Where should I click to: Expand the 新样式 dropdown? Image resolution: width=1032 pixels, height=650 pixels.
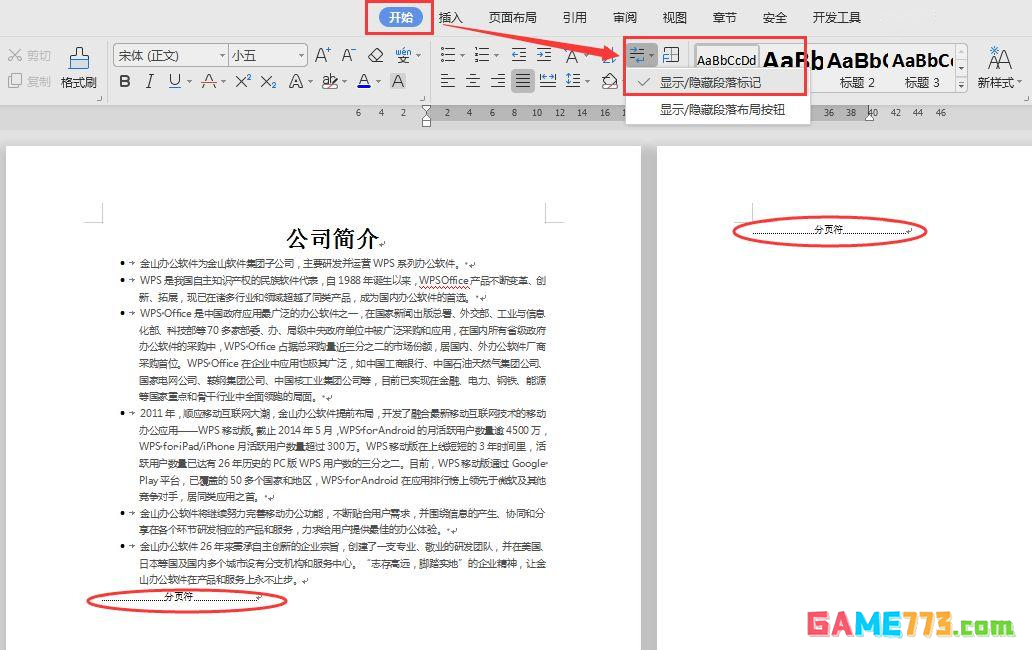click(999, 83)
